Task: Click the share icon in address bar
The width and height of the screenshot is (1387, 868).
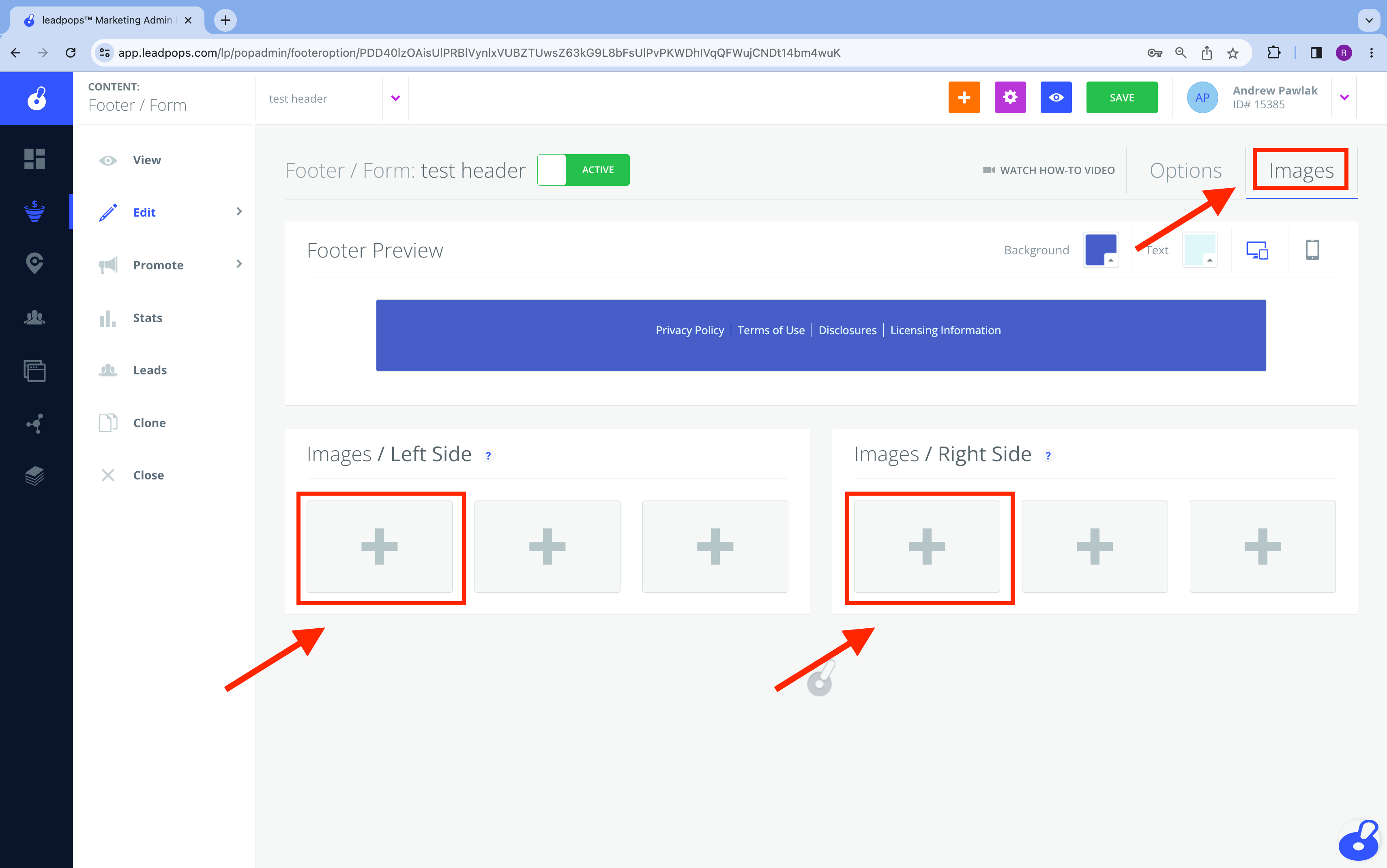Action: (1207, 53)
